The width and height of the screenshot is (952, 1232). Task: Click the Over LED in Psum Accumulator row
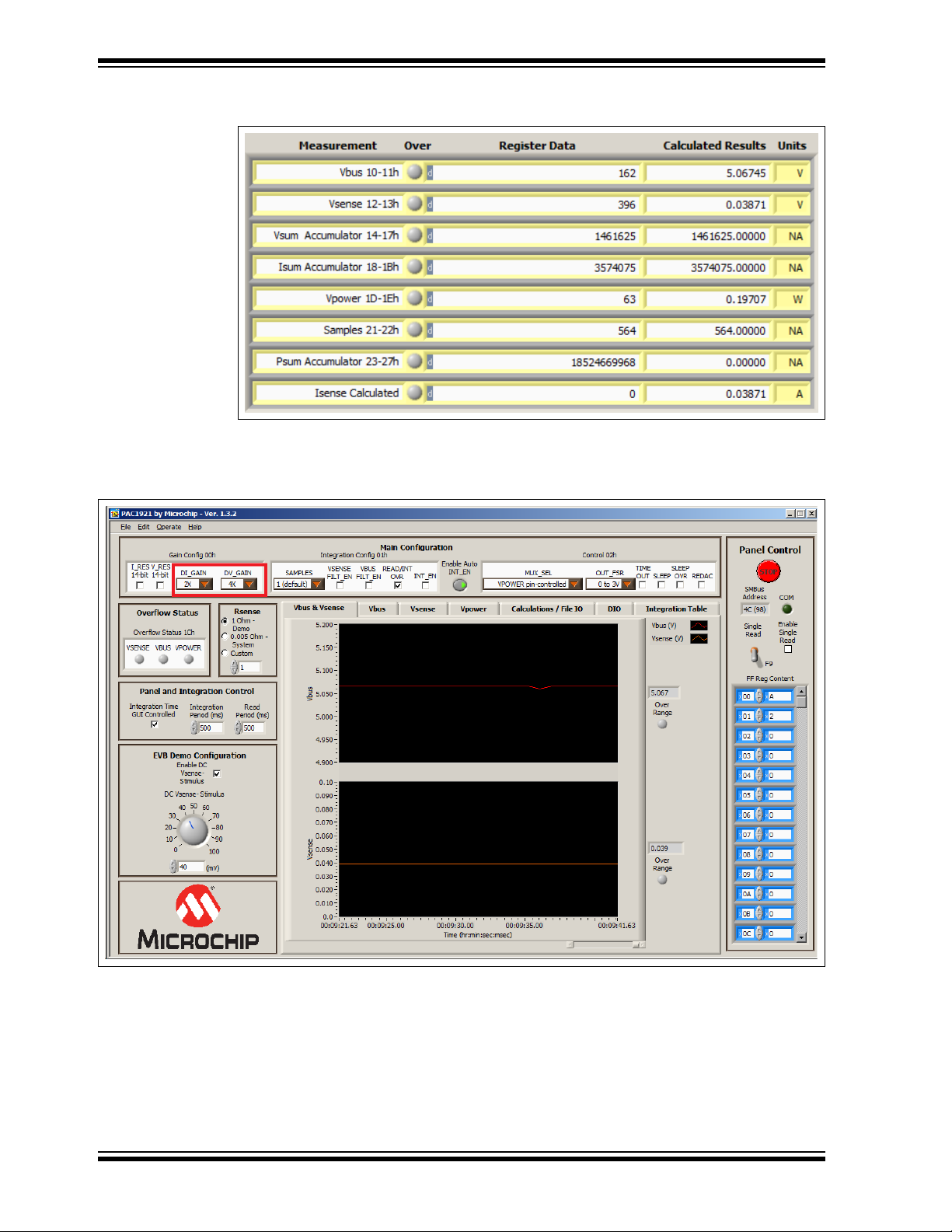coord(415,361)
